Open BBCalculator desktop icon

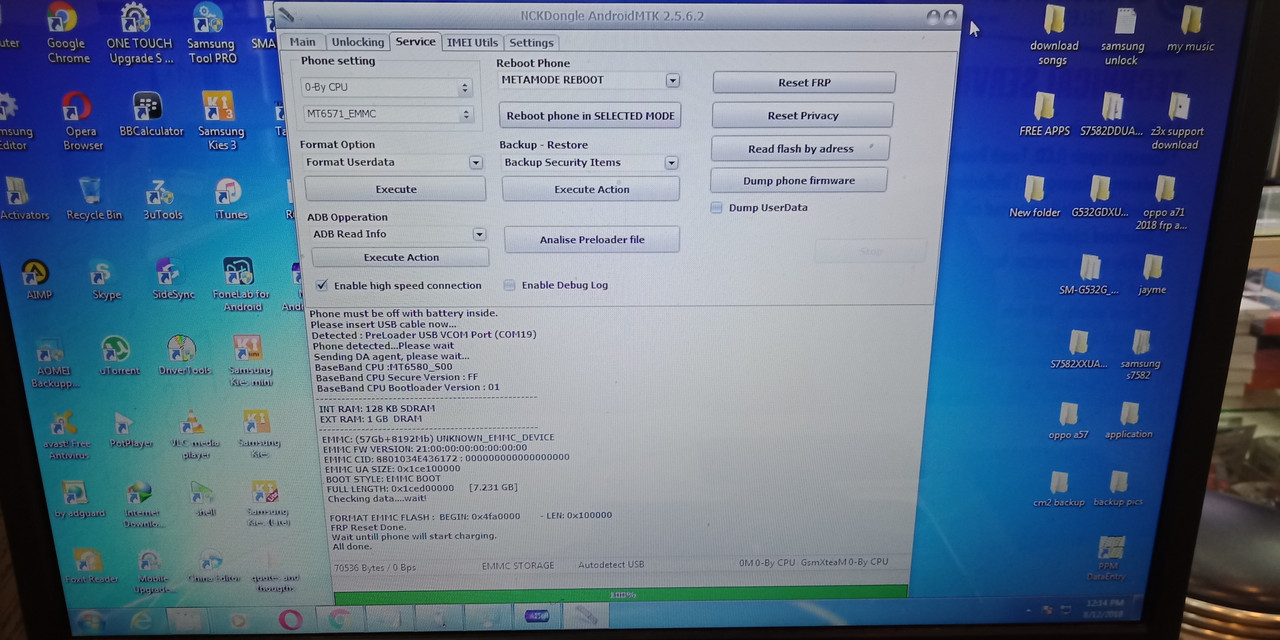[151, 115]
